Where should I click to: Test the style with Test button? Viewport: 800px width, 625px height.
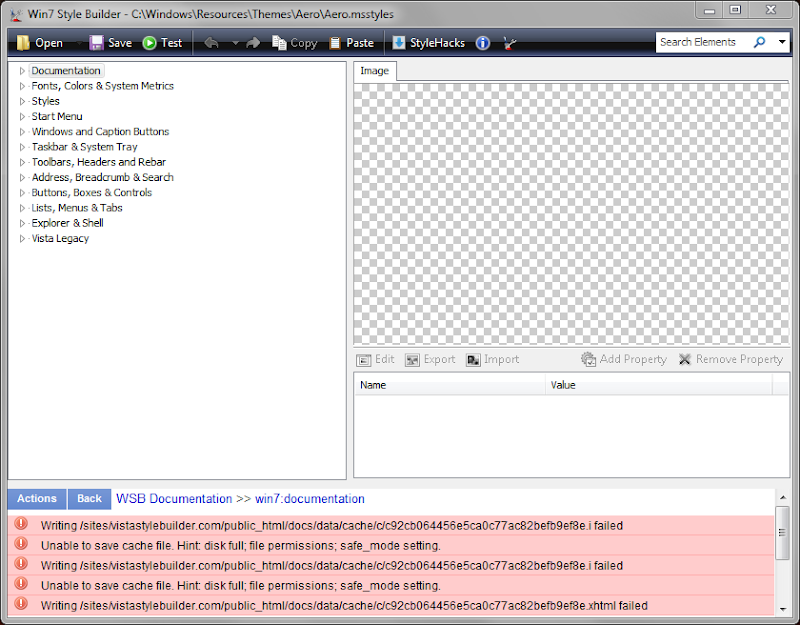click(x=162, y=43)
